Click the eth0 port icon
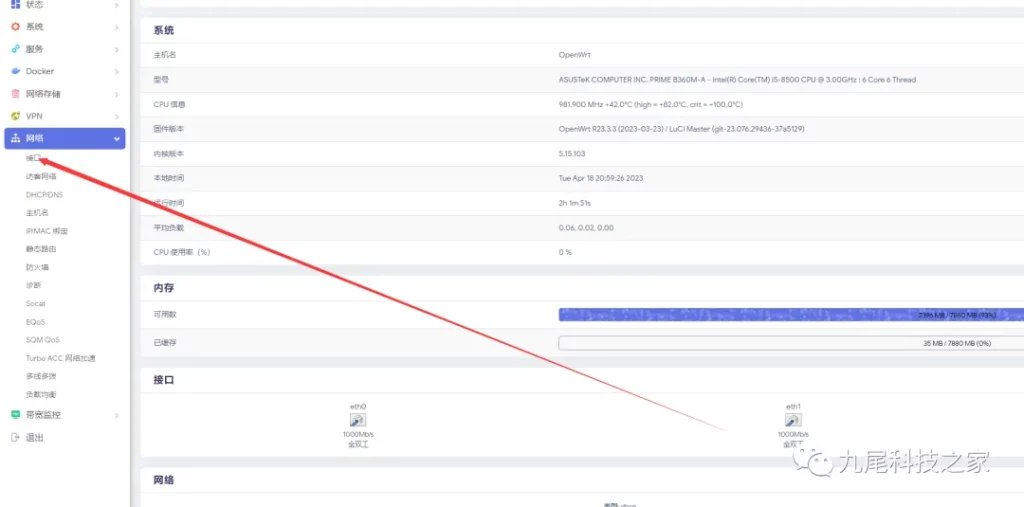The image size is (1024, 507). tap(358, 421)
